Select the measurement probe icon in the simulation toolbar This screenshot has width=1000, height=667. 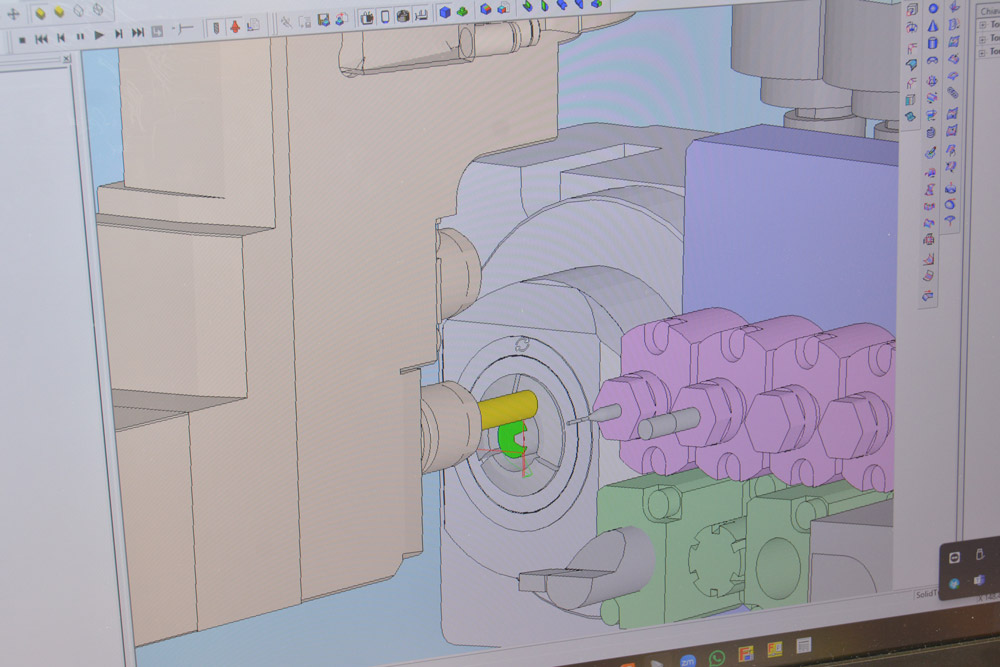[216, 27]
